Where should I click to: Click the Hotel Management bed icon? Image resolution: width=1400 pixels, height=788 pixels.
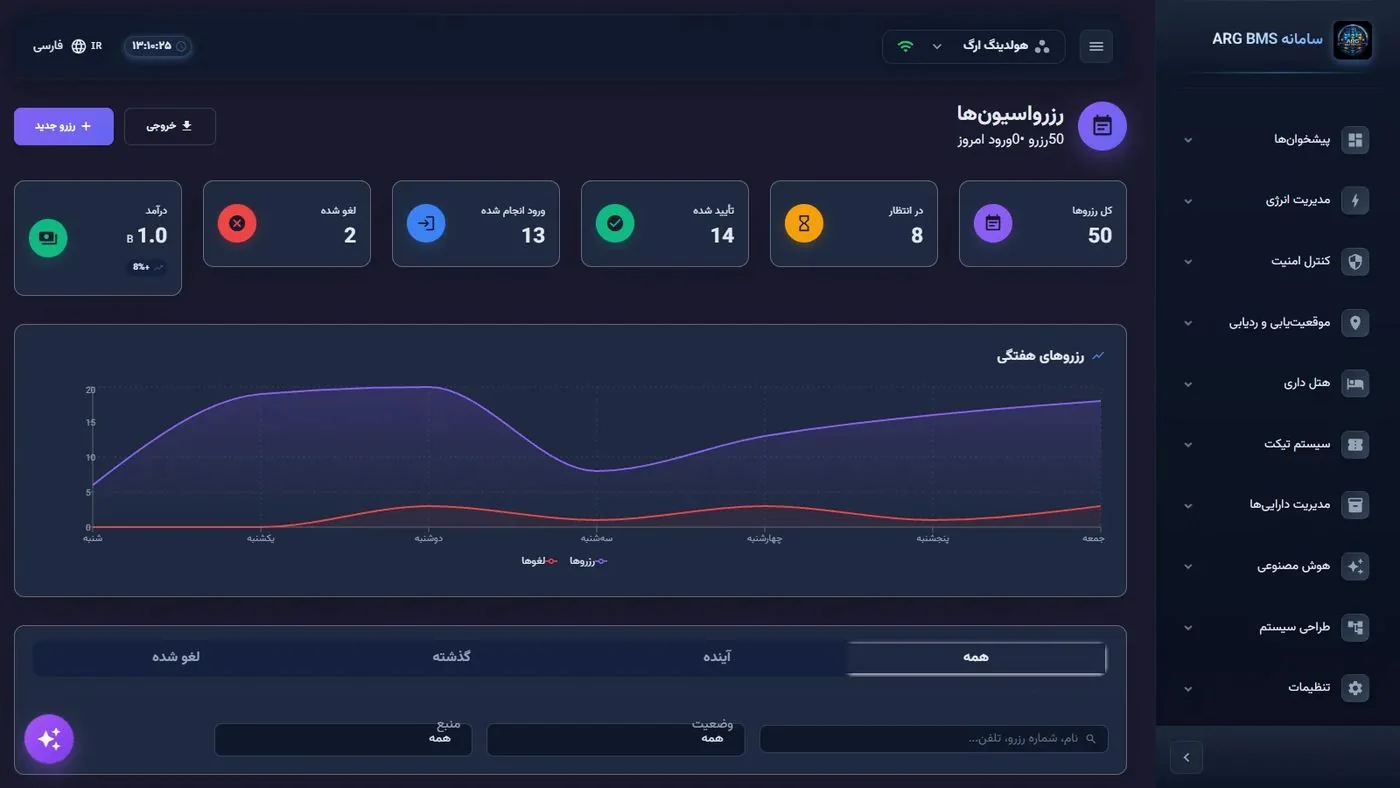(x=1355, y=383)
